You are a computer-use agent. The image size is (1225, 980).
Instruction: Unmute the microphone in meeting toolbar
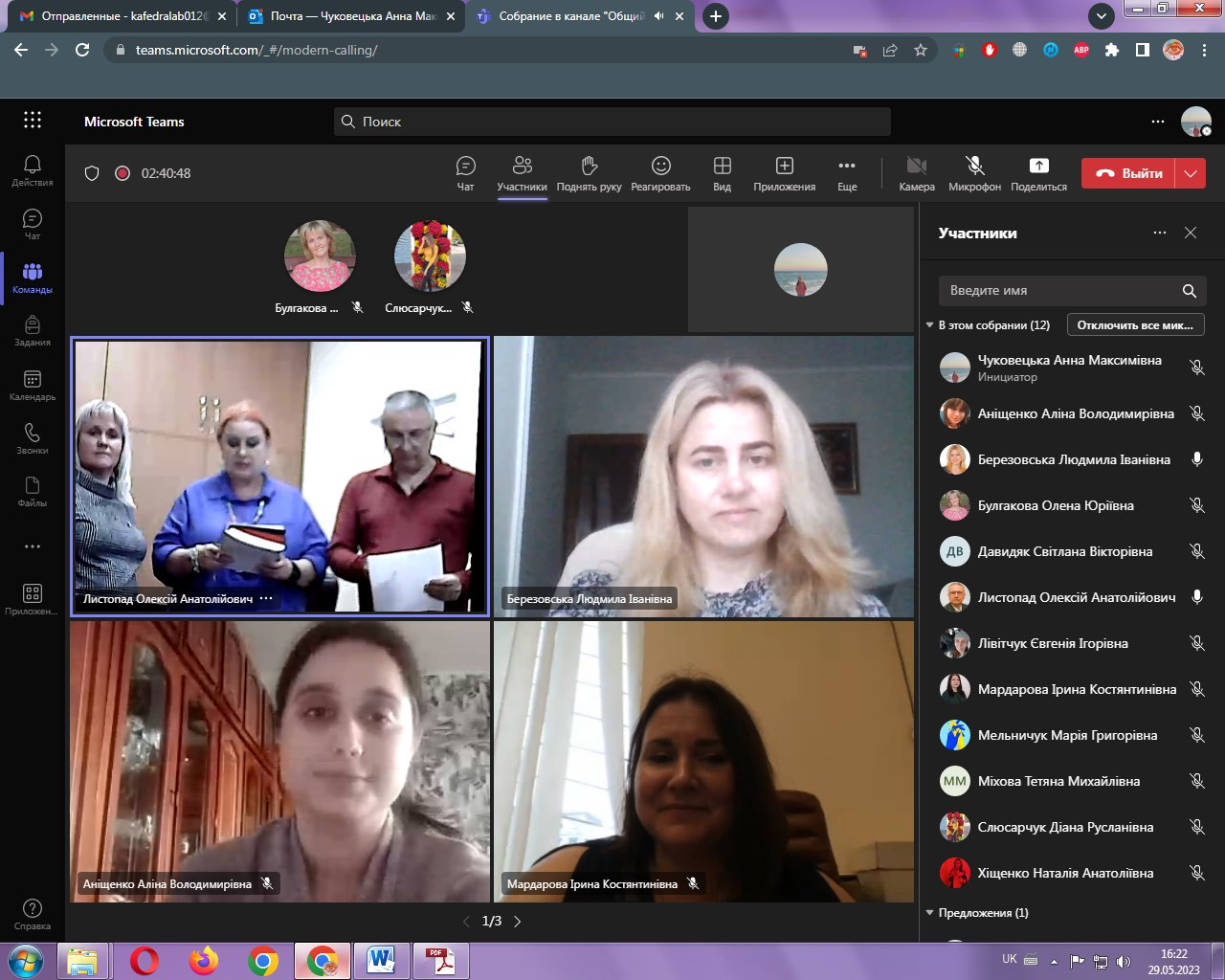pos(974,173)
